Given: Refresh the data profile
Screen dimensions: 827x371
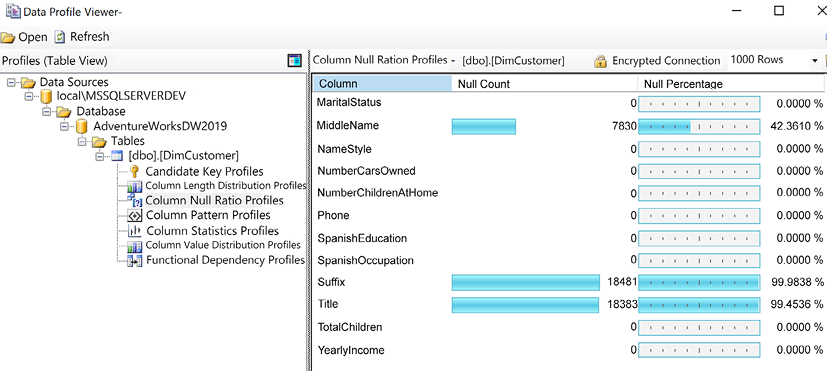Looking at the screenshot, I should (x=82, y=37).
